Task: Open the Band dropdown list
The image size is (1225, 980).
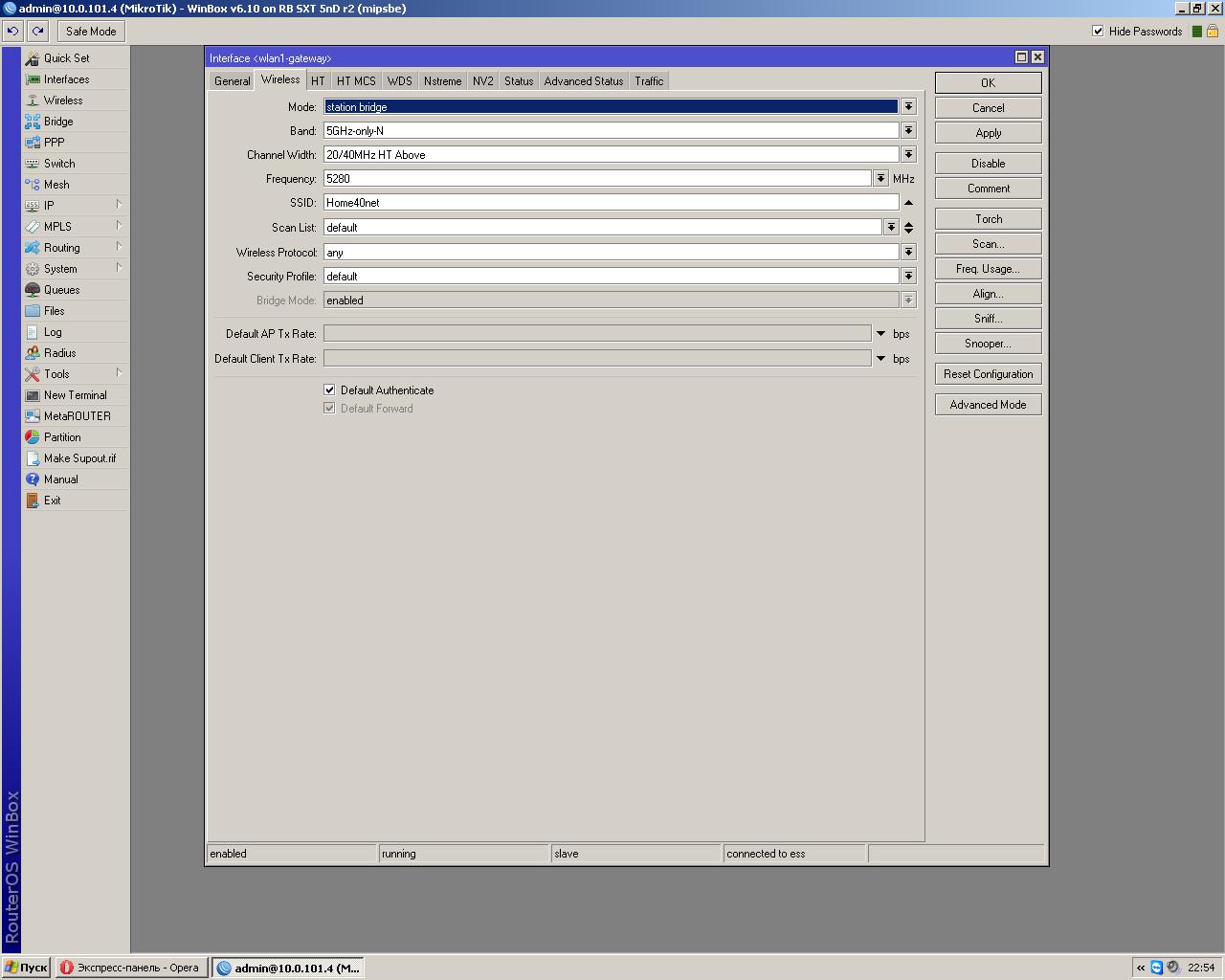Action: (x=908, y=131)
